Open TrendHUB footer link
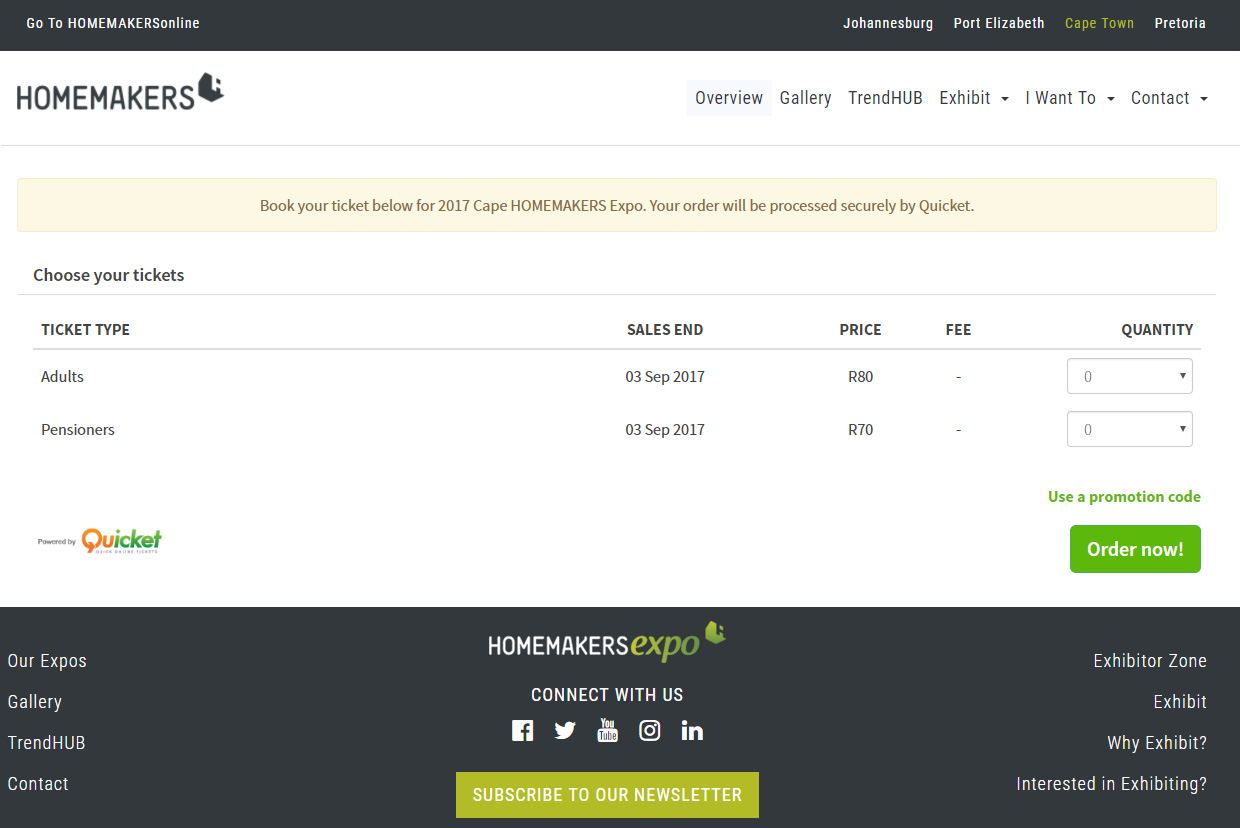This screenshot has width=1240, height=828. (47, 743)
